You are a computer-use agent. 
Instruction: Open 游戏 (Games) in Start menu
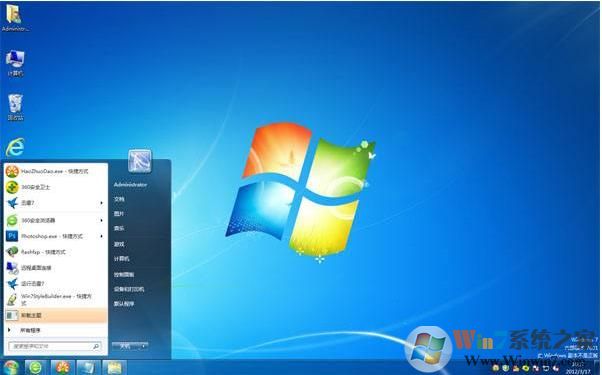119,244
